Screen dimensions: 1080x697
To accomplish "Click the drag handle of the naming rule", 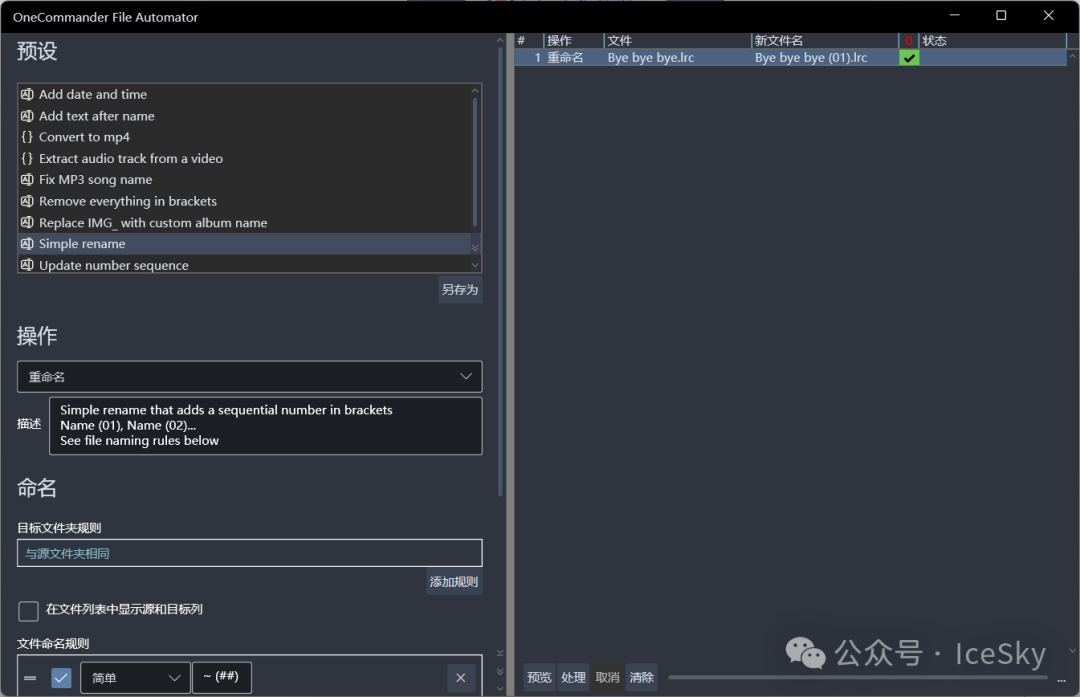I will pyautogui.click(x=30, y=678).
